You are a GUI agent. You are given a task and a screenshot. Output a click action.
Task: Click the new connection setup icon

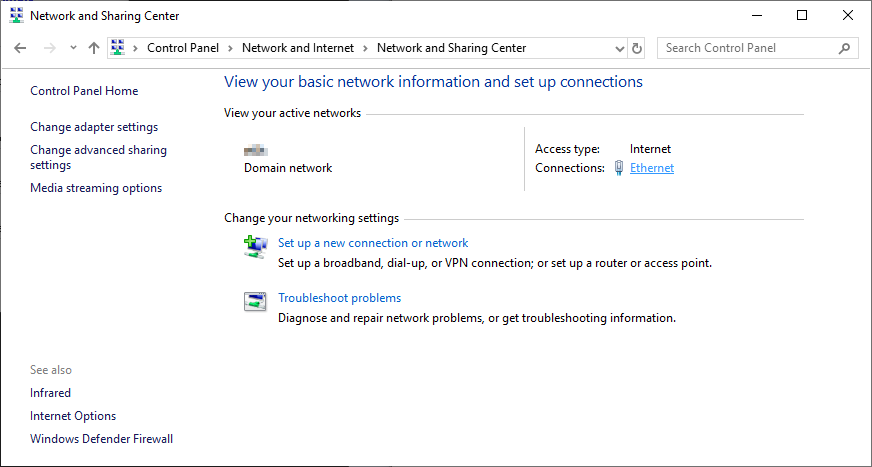[255, 247]
